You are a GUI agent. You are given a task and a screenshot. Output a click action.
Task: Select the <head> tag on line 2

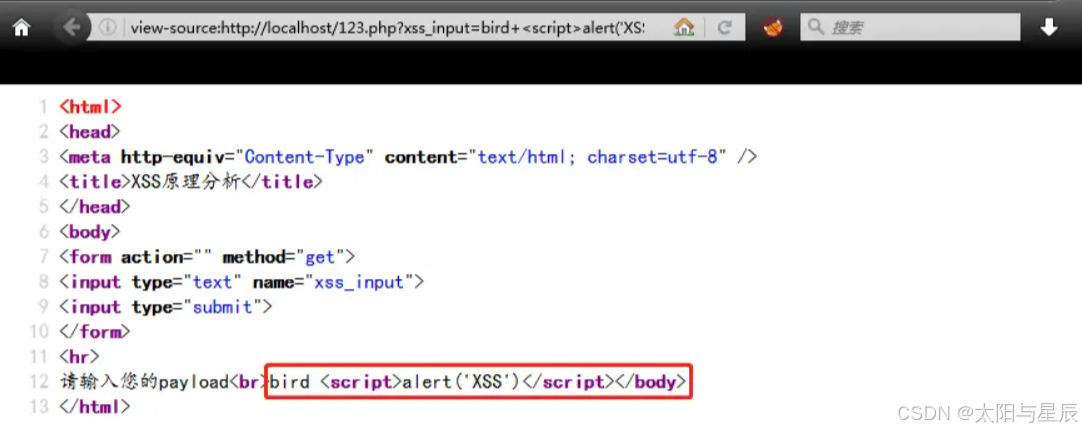[90, 132]
